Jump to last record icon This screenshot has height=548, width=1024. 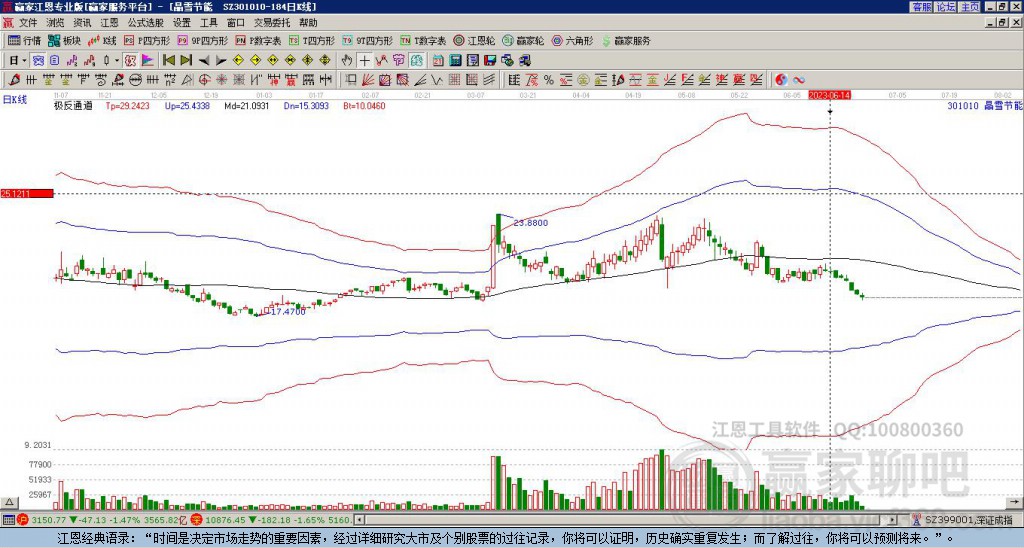pos(186,61)
